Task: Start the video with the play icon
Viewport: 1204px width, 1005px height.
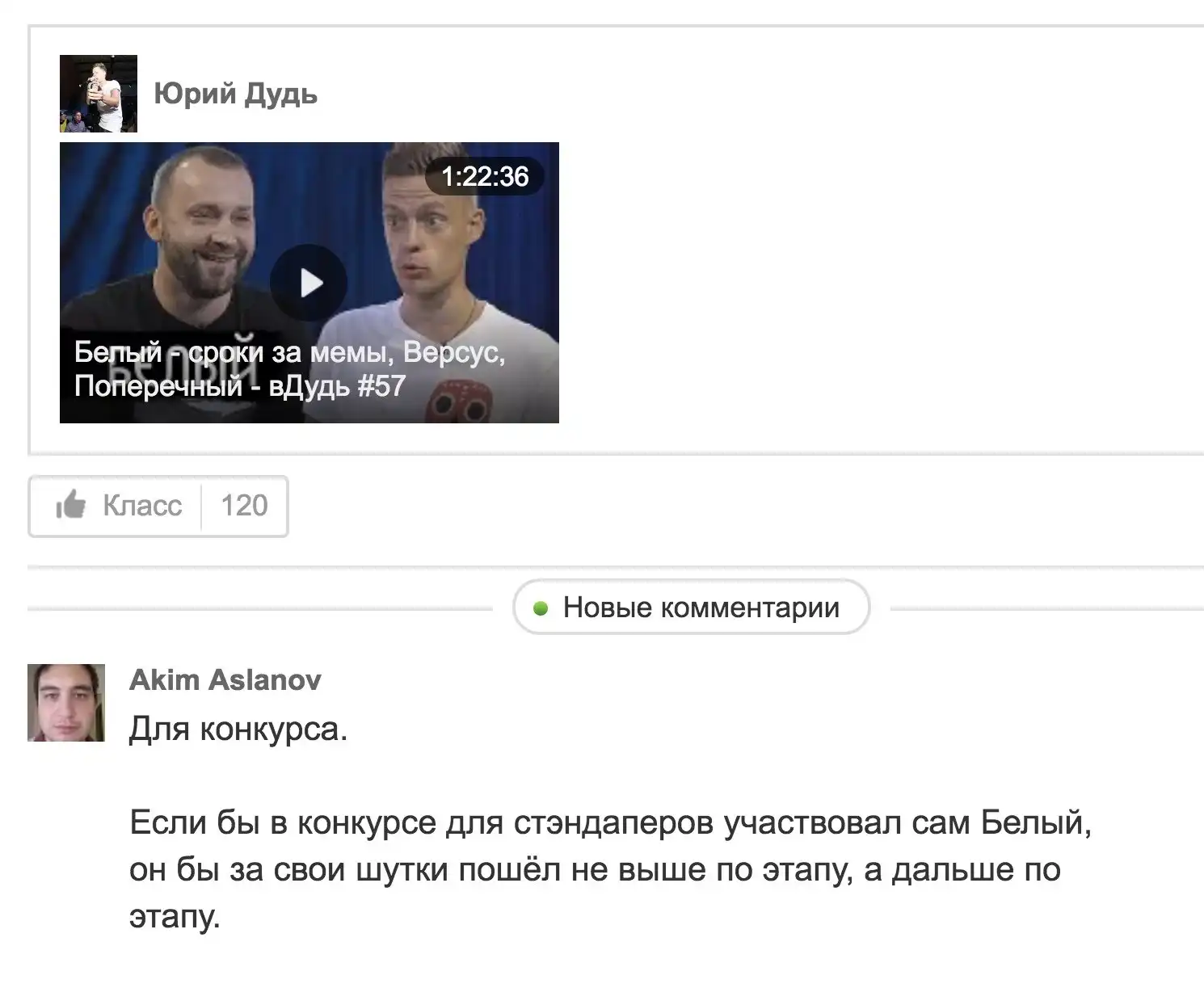Action: [309, 283]
